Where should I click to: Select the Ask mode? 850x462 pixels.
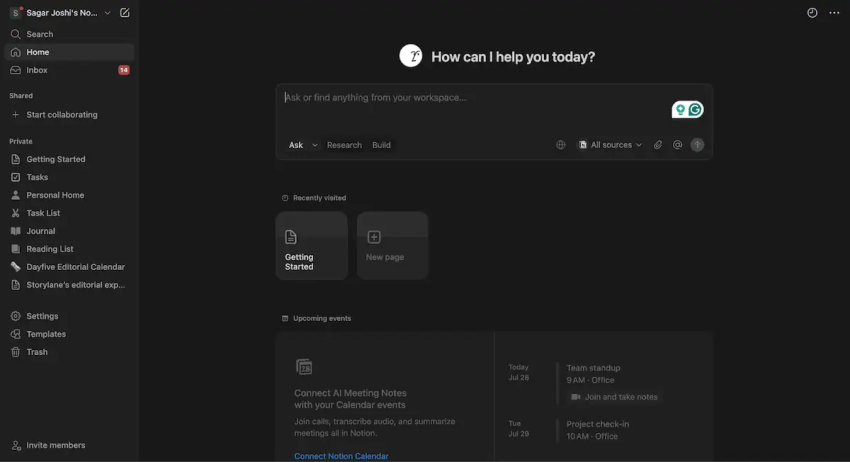[x=295, y=145]
